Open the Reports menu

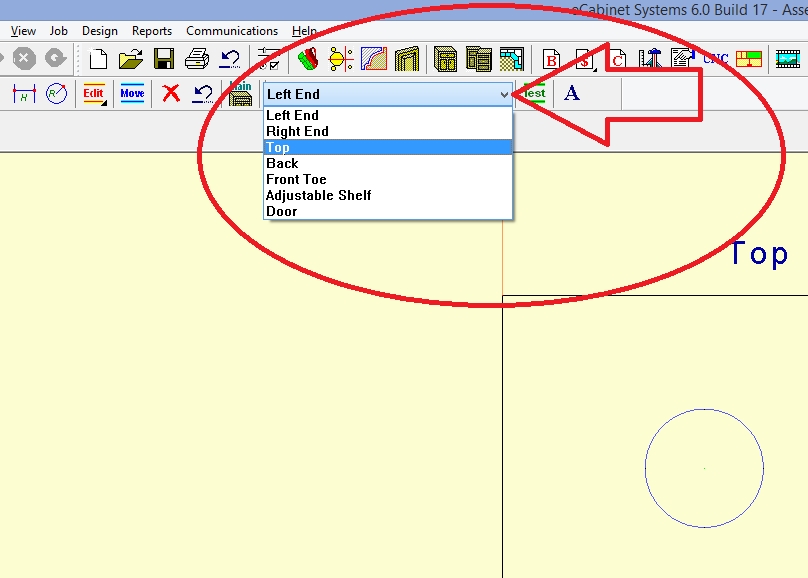(x=152, y=31)
